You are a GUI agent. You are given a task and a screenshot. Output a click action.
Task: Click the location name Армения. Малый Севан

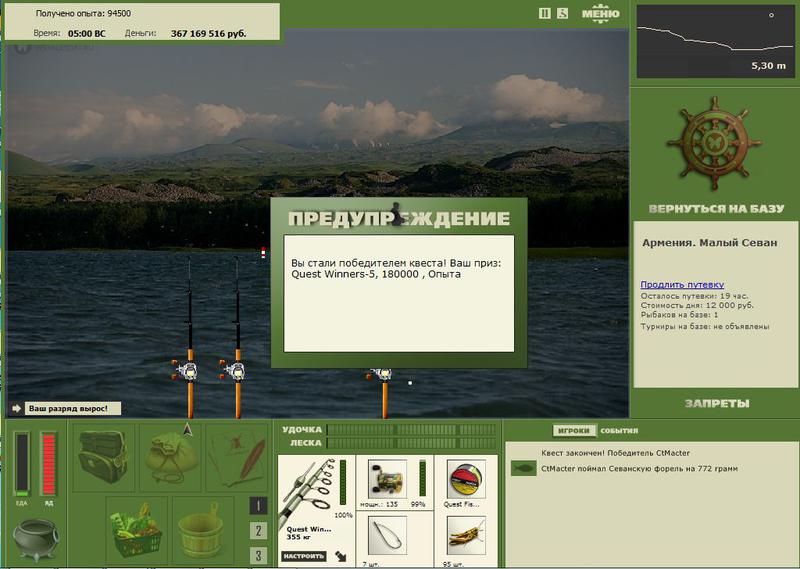710,243
